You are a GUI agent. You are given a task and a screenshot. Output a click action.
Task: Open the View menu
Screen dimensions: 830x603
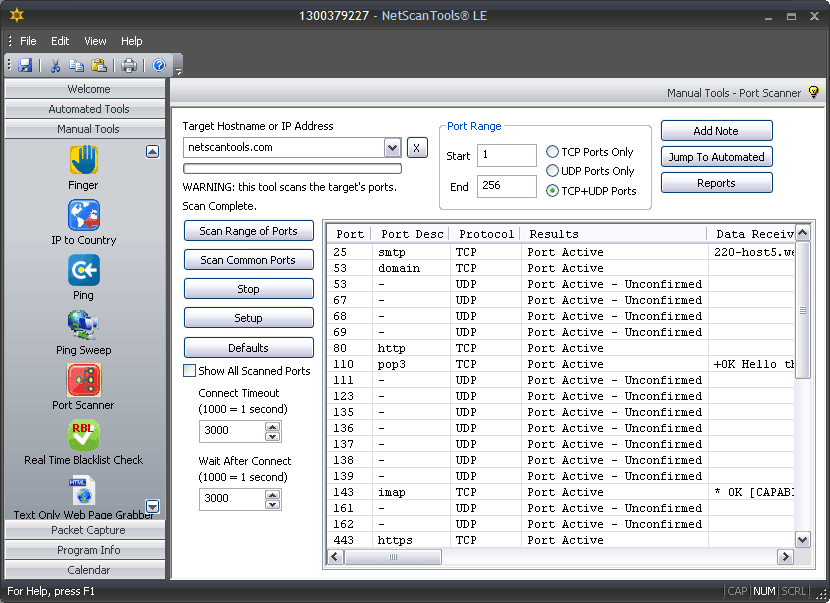tap(95, 41)
